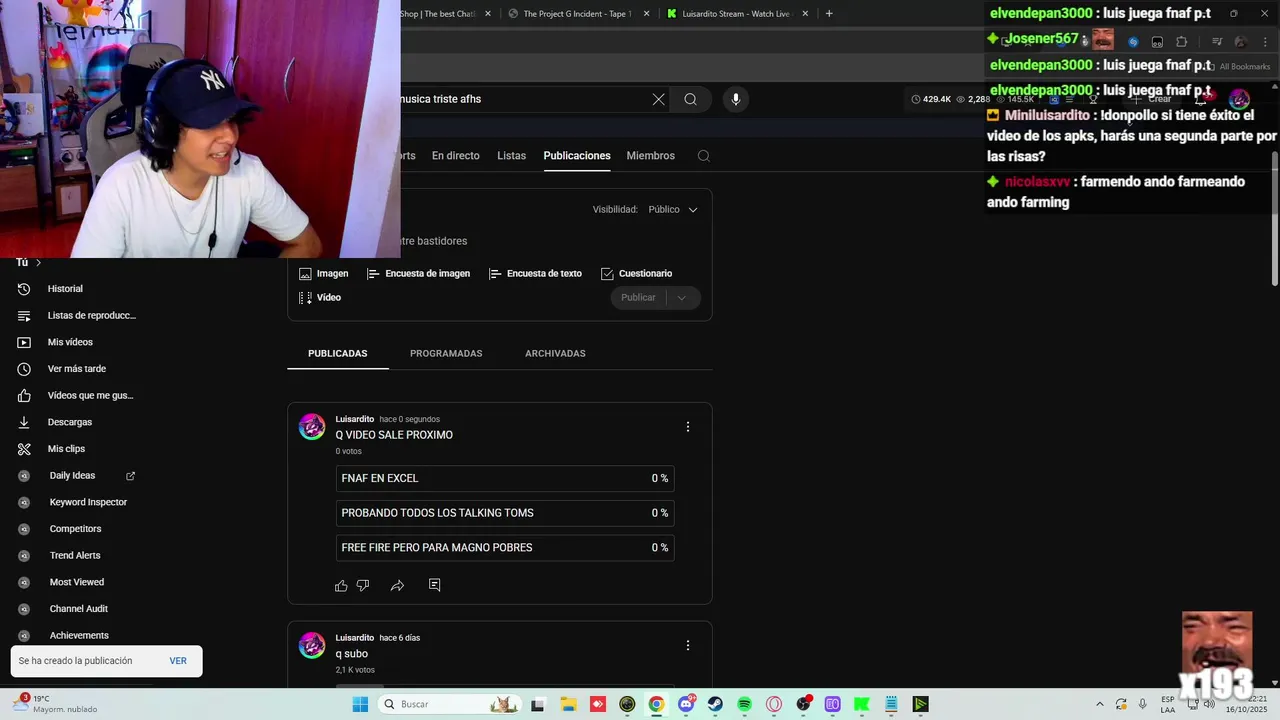Open a new browser tab
This screenshot has width=1280, height=720.
pos(829,14)
